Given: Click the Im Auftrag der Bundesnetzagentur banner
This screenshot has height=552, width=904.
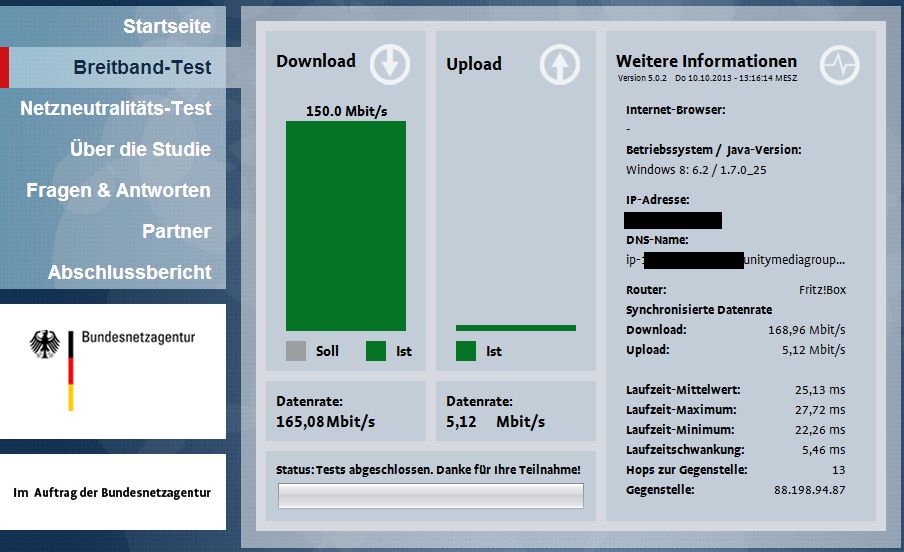Looking at the screenshot, I should coord(112,493).
